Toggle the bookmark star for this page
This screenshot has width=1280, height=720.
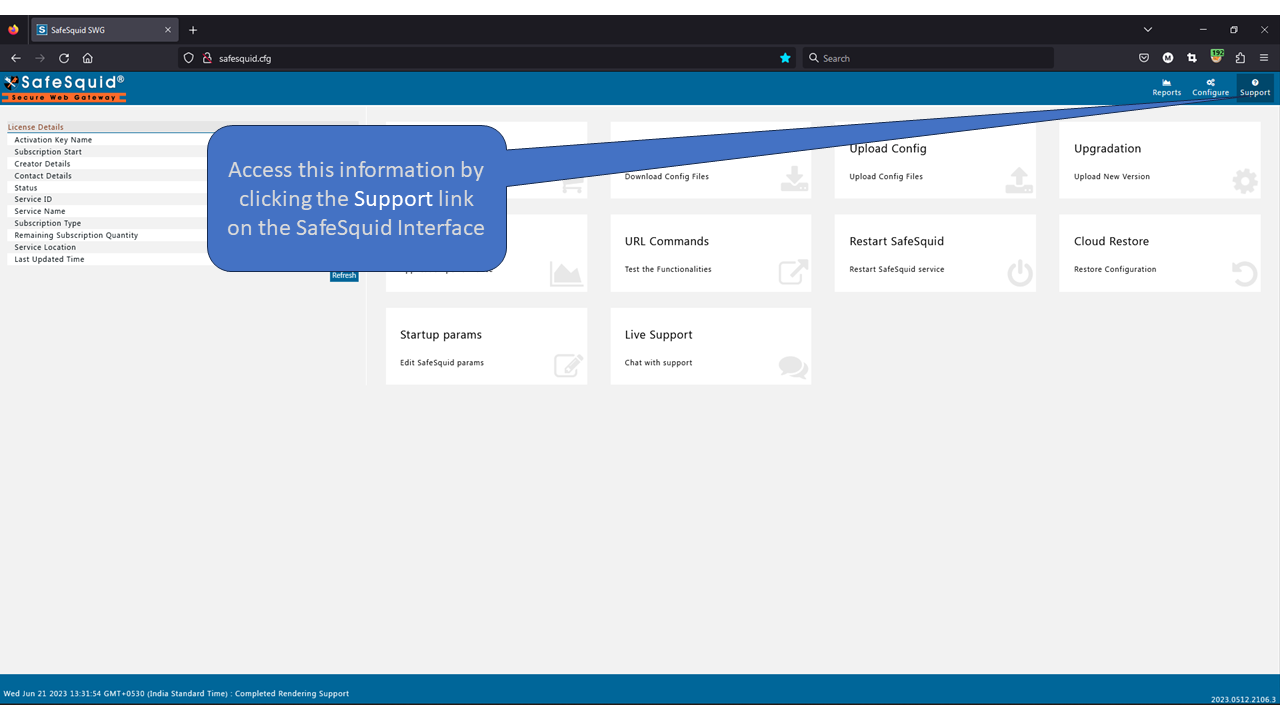point(785,58)
